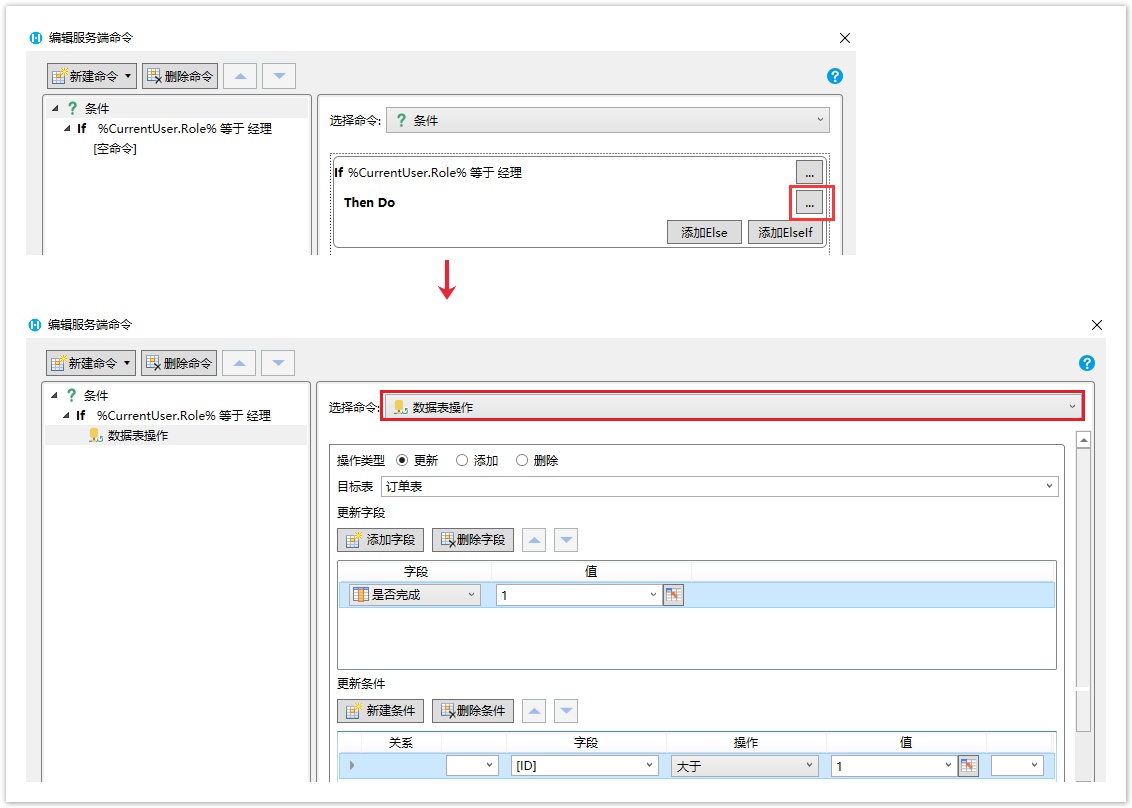This screenshot has width=1132, height=808.
Task: Click the vertical scrollbar up arrow
Action: pyautogui.click(x=1083, y=440)
